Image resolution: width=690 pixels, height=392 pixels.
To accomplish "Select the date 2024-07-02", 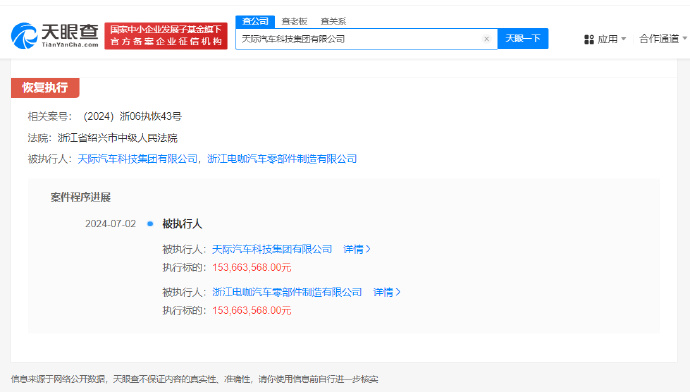I will [x=110, y=224].
